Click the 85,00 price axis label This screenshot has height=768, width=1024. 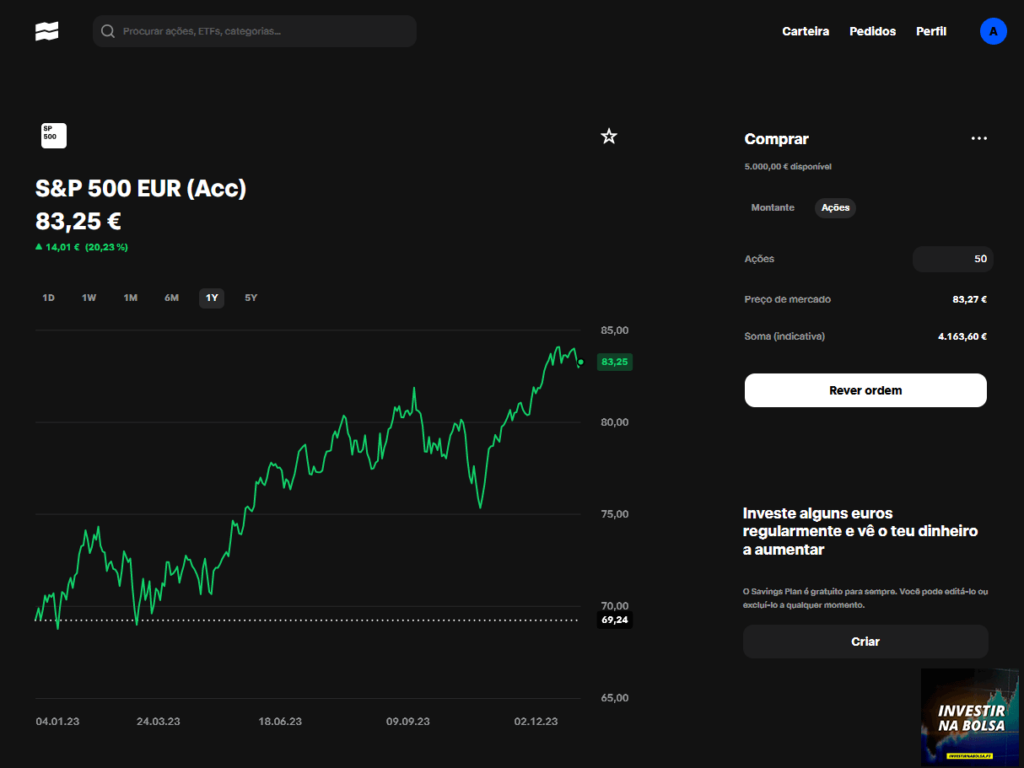pyautogui.click(x=615, y=330)
